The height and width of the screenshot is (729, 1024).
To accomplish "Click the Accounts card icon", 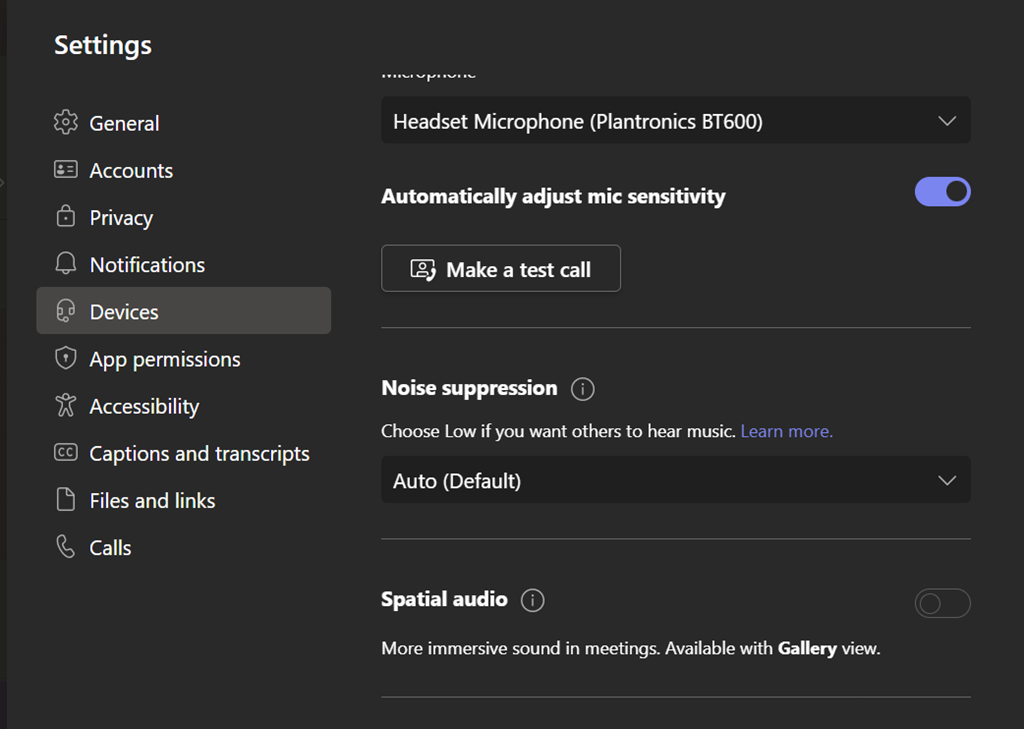I will pyautogui.click(x=66, y=170).
